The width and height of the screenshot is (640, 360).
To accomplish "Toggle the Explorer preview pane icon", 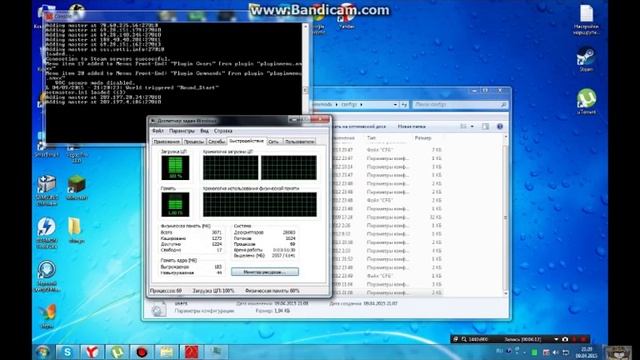I will 485,127.
